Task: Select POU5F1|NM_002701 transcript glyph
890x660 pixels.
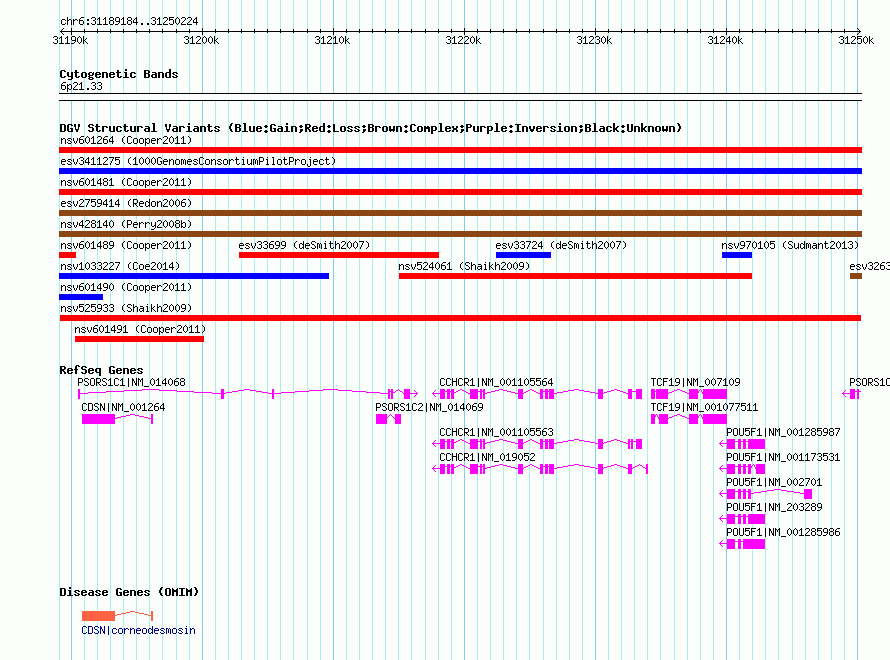Action: click(766, 494)
